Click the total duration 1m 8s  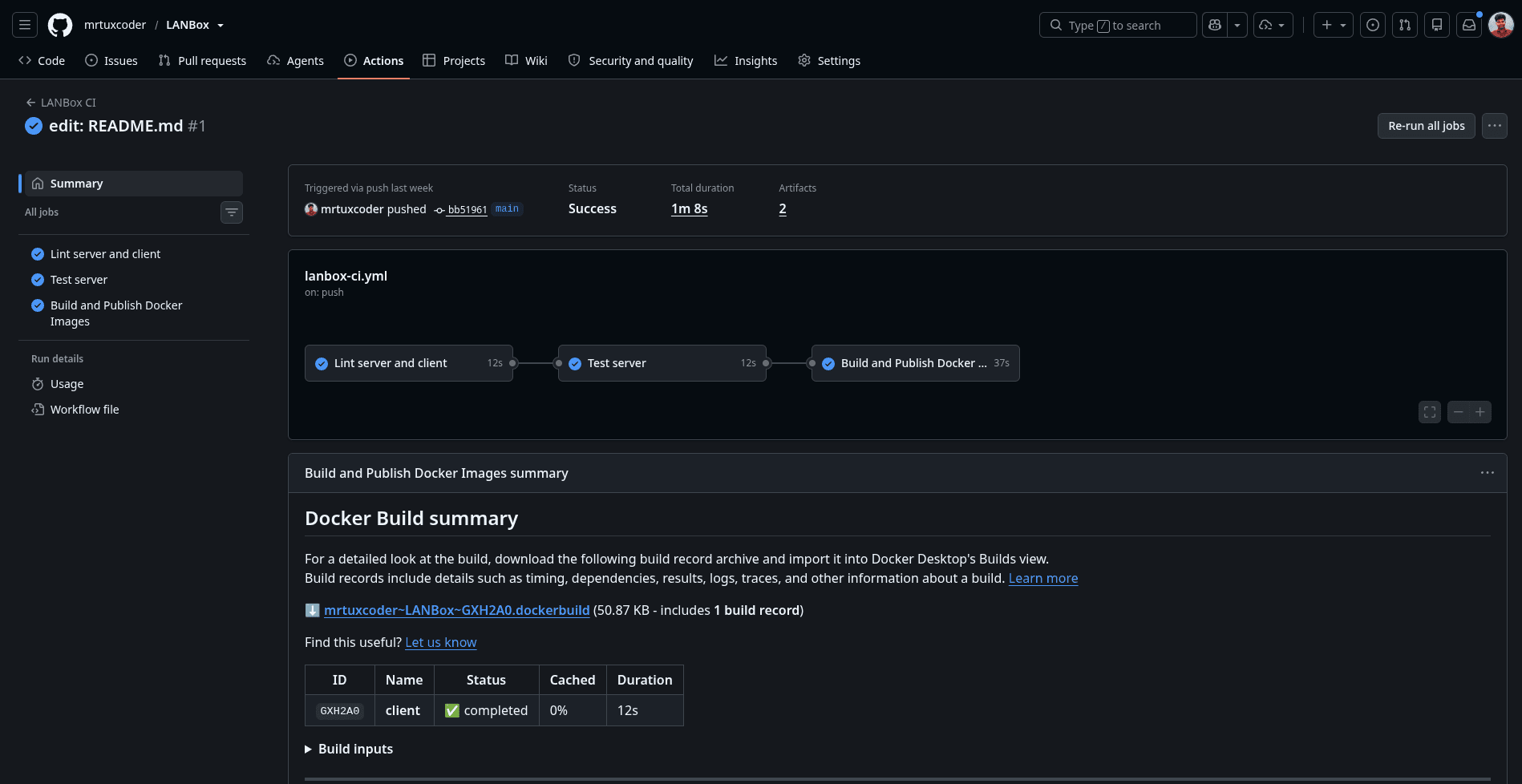click(690, 208)
